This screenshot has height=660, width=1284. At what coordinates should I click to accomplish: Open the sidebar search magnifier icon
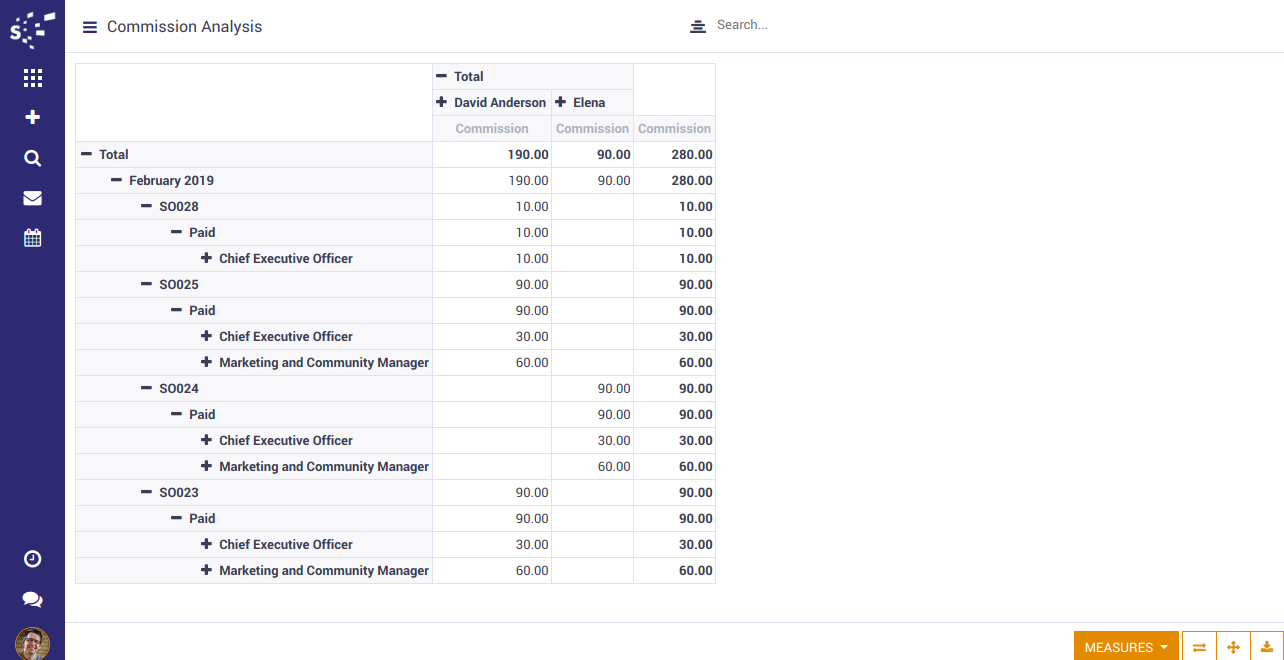click(x=32, y=158)
